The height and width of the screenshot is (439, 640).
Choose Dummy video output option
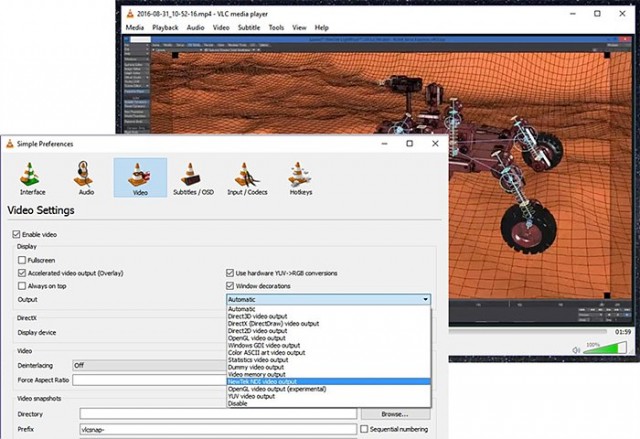[x=329, y=367]
